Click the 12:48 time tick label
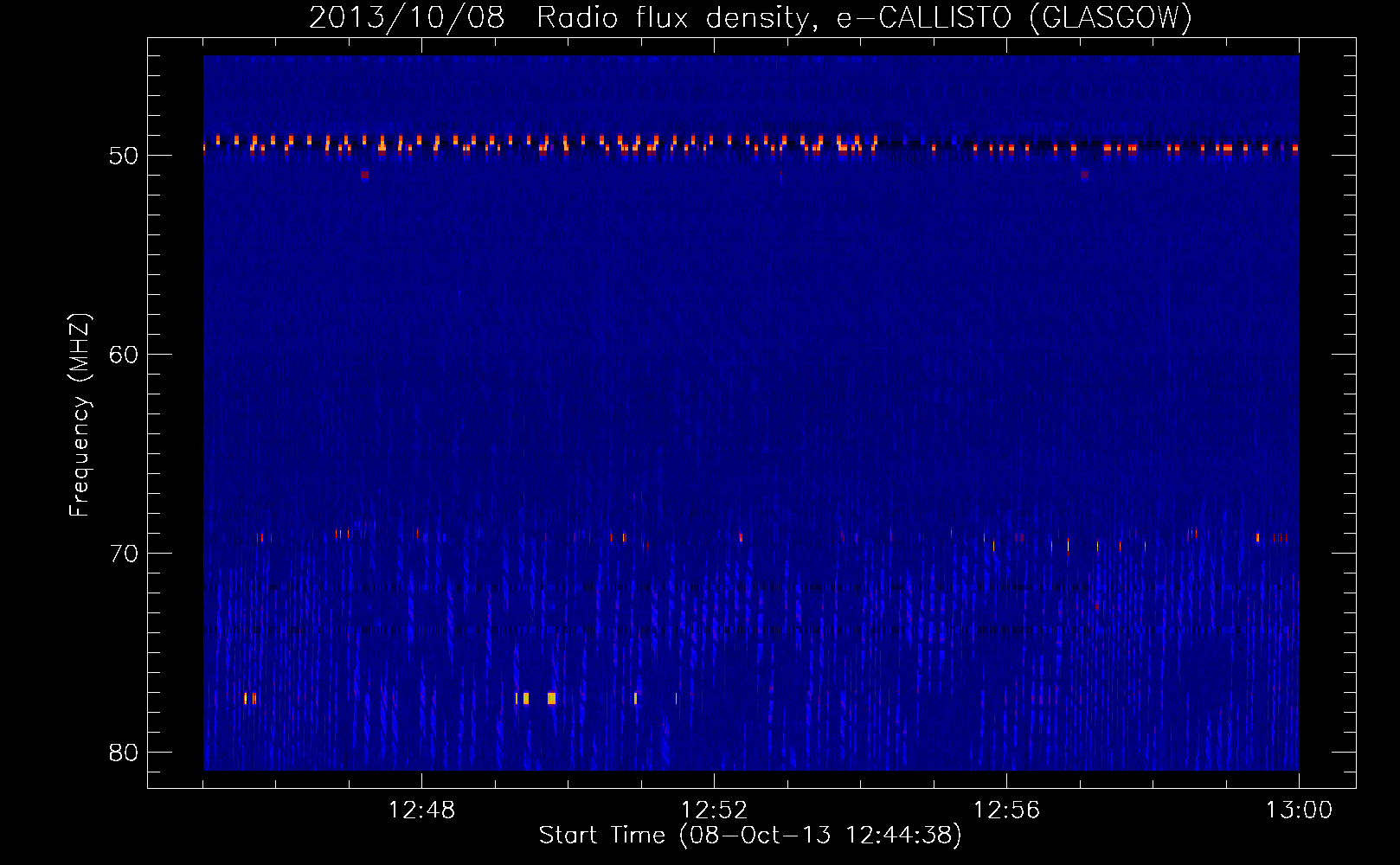 421,811
